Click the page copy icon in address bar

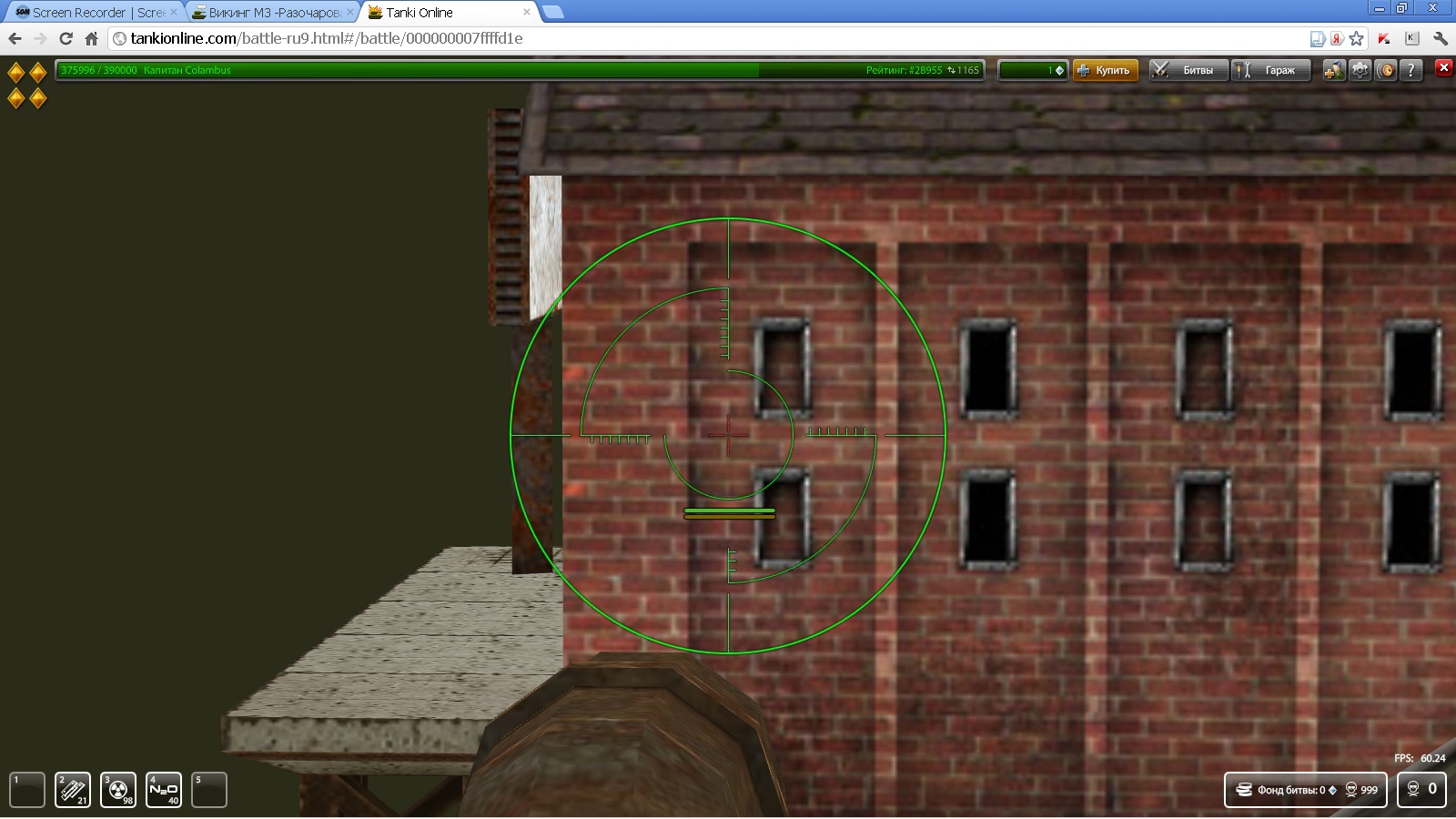pyautogui.click(x=1318, y=38)
